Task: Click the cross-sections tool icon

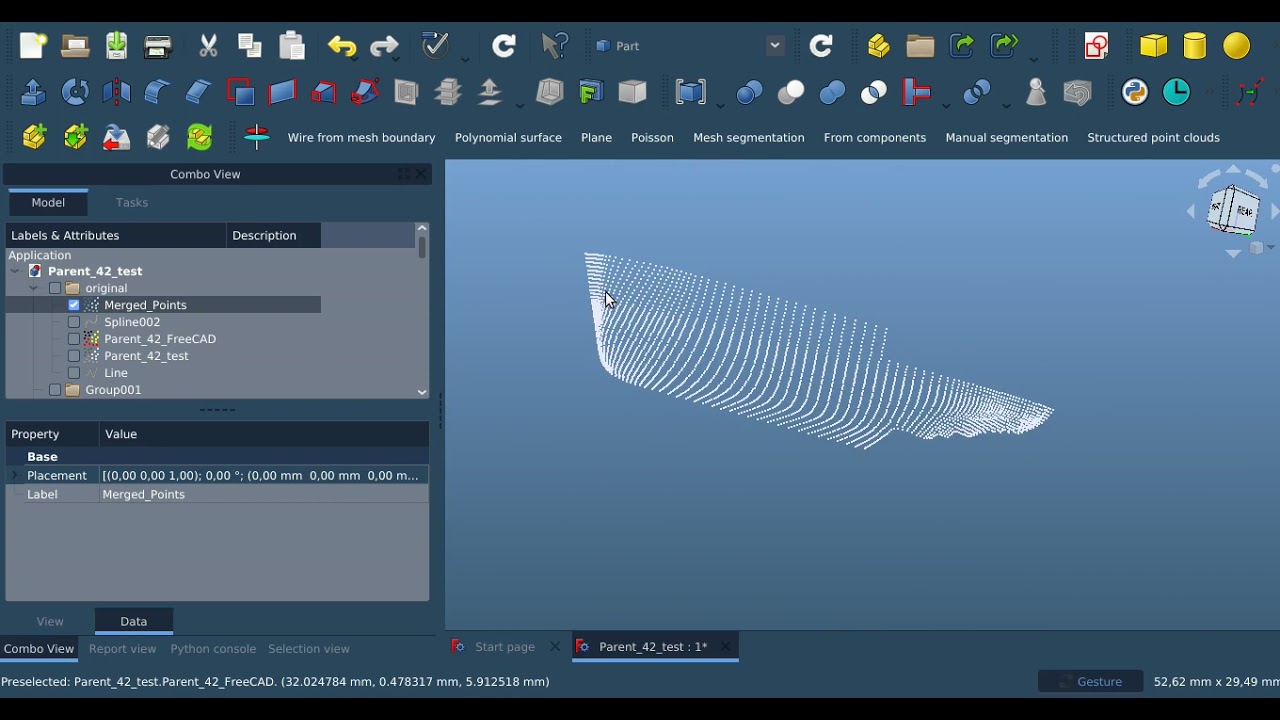Action: coord(447,92)
